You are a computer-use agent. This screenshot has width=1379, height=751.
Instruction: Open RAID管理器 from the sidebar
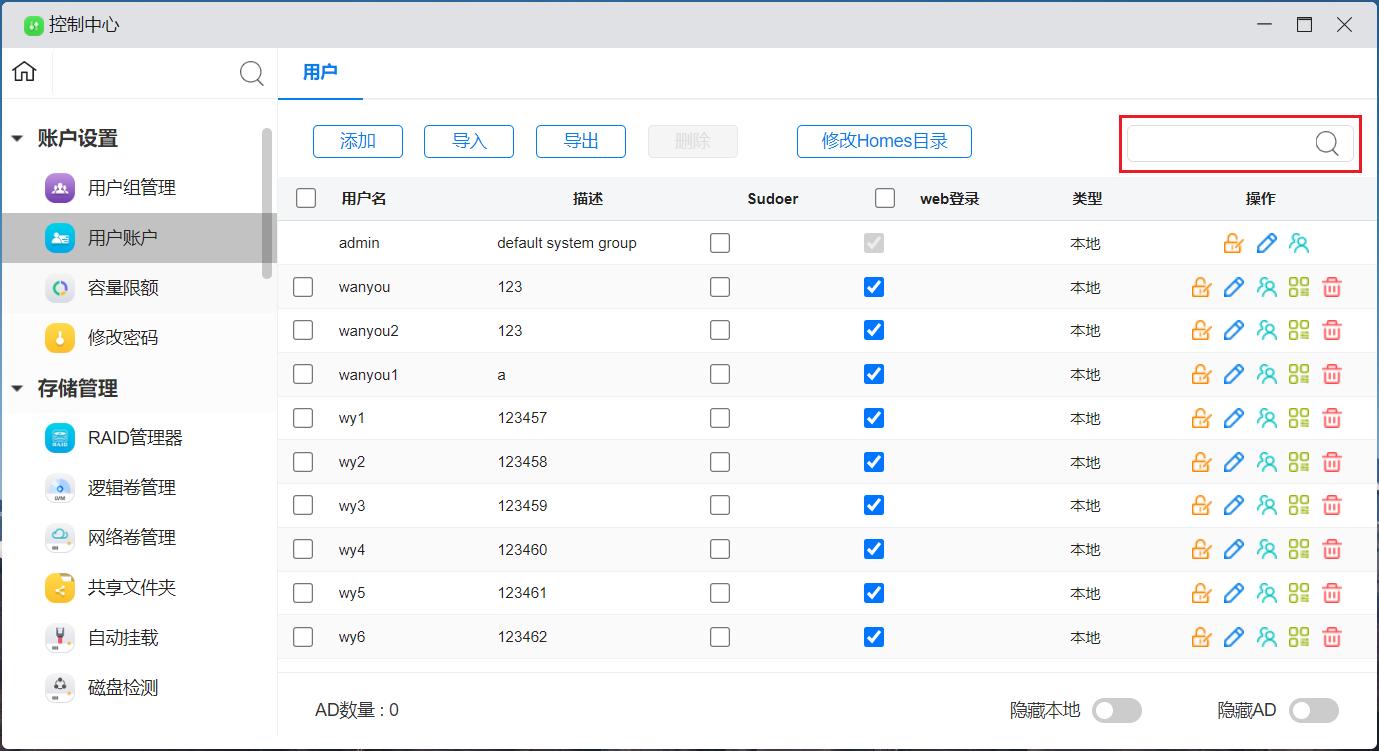(134, 438)
